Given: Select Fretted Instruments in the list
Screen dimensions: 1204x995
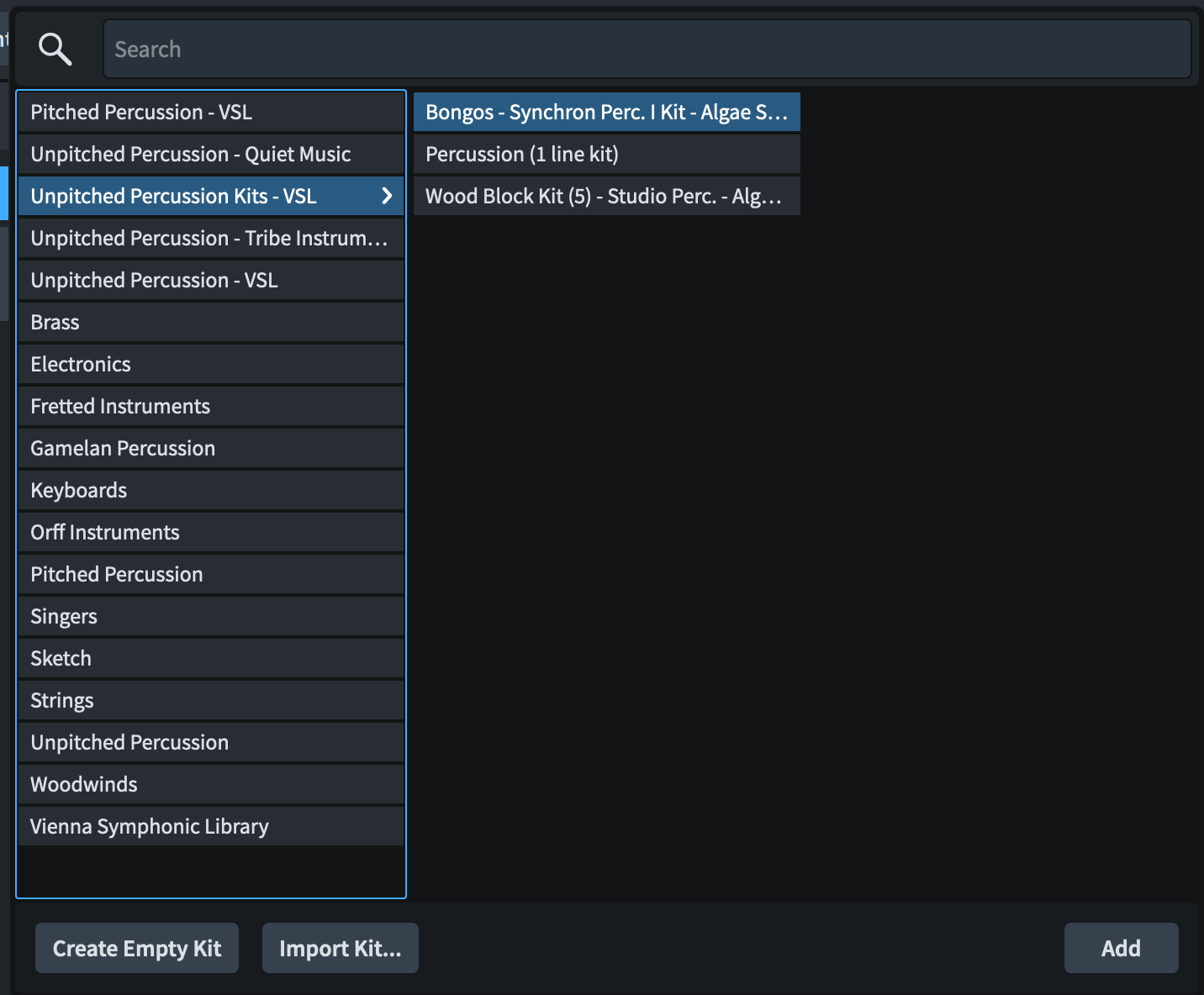Looking at the screenshot, I should (x=210, y=406).
